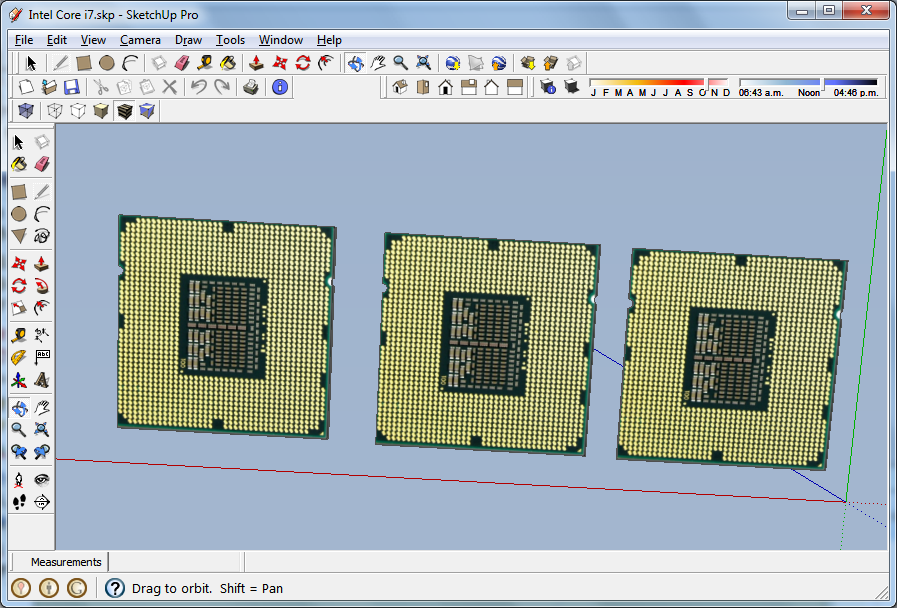This screenshot has width=897, height=608.
Task: Open Shadow Settings dialog
Action: pyautogui.click(x=547, y=87)
